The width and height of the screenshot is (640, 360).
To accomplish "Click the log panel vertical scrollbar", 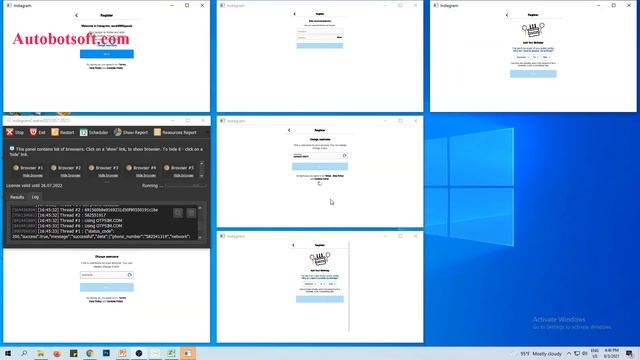I will tap(200, 222).
